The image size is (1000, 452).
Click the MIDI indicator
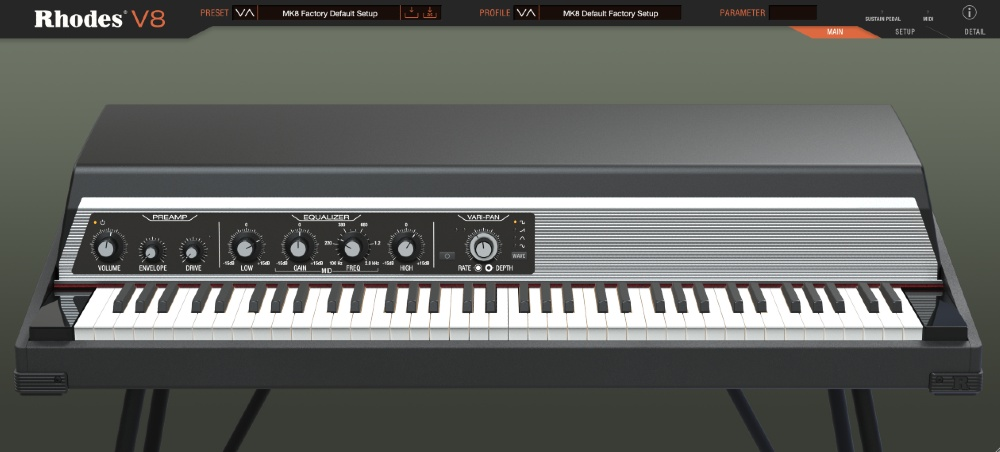(928, 19)
